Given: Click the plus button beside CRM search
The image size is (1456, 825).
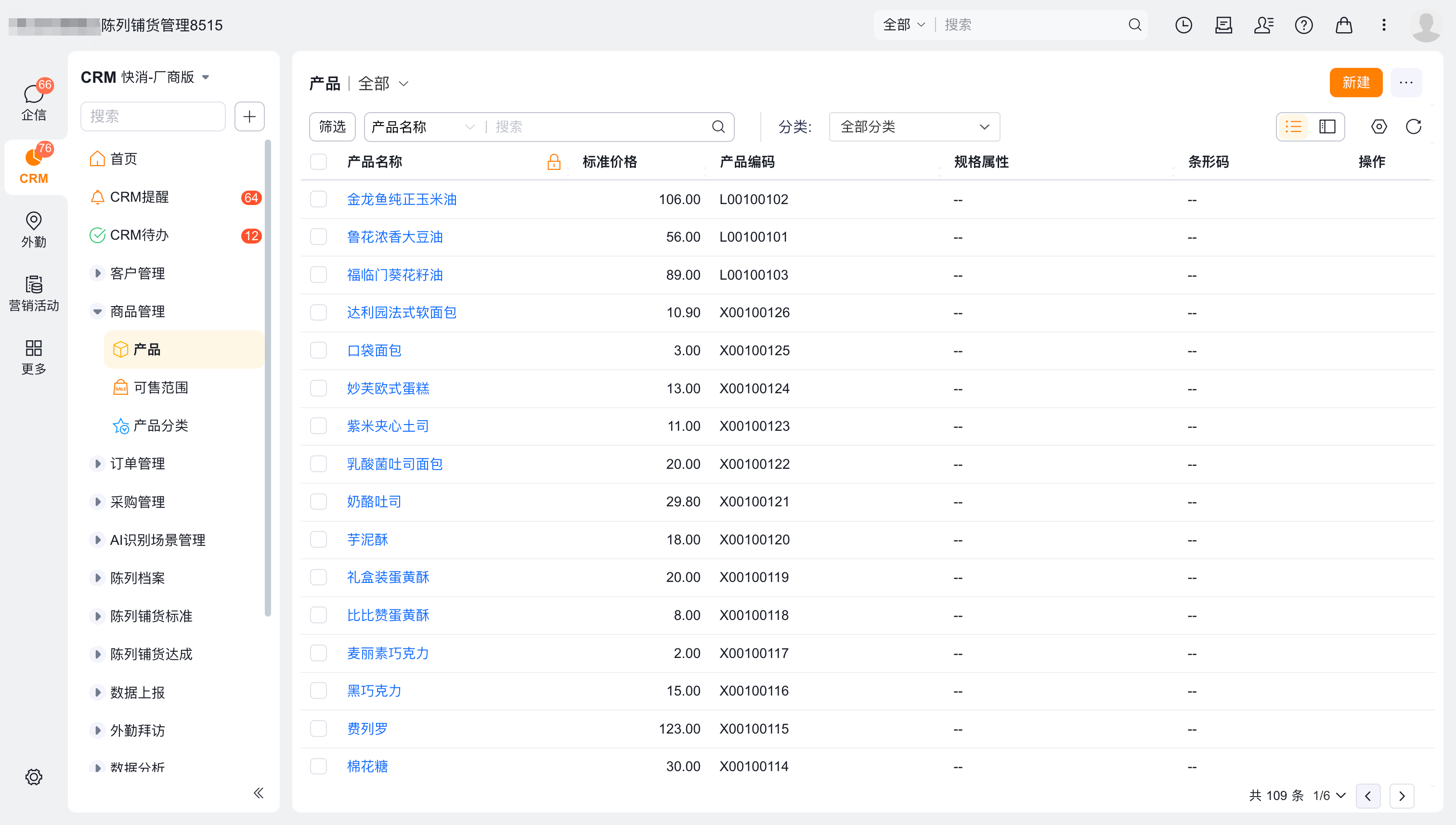Looking at the screenshot, I should pos(249,116).
